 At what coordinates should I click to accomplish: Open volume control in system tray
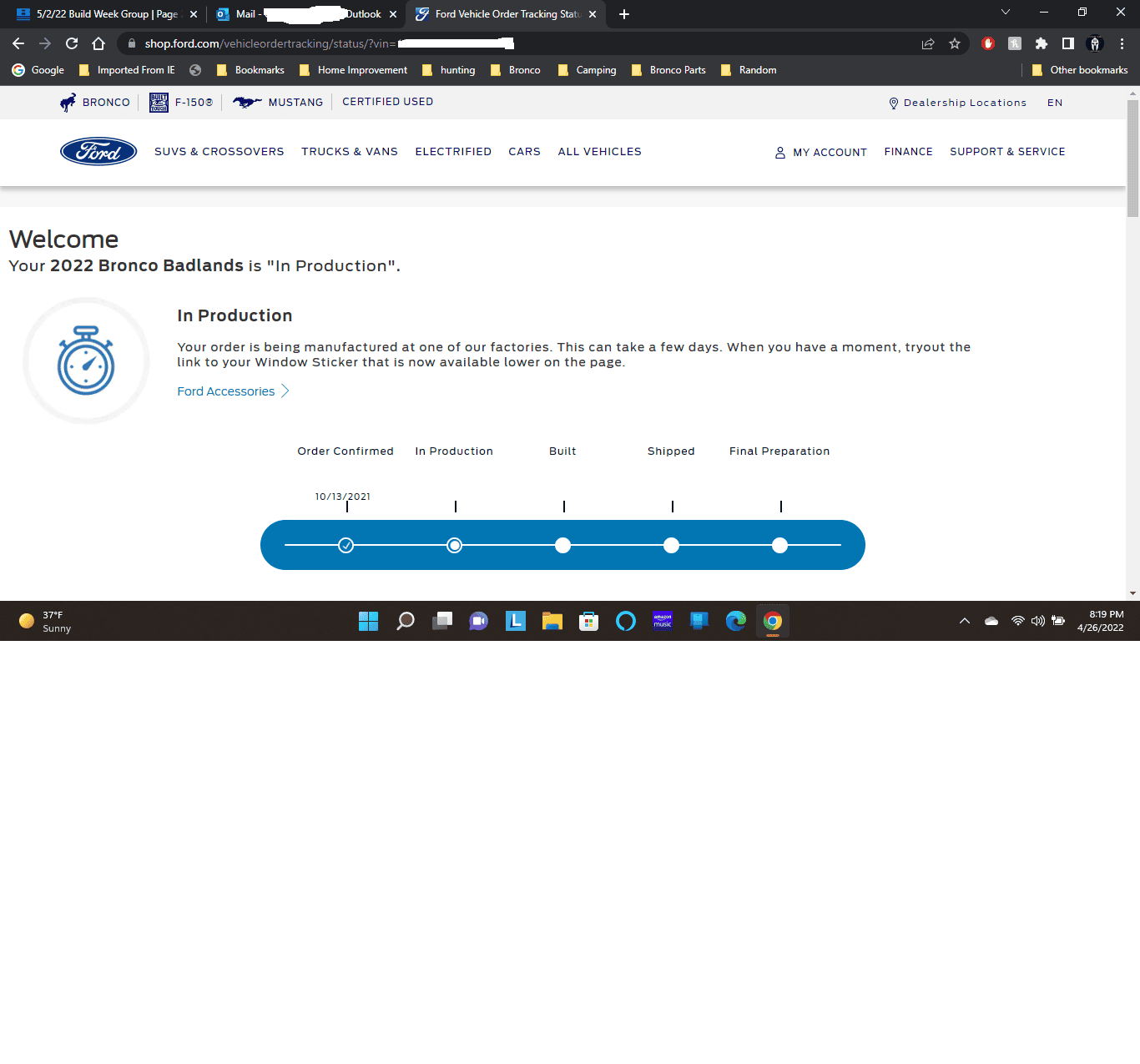[x=1038, y=621]
